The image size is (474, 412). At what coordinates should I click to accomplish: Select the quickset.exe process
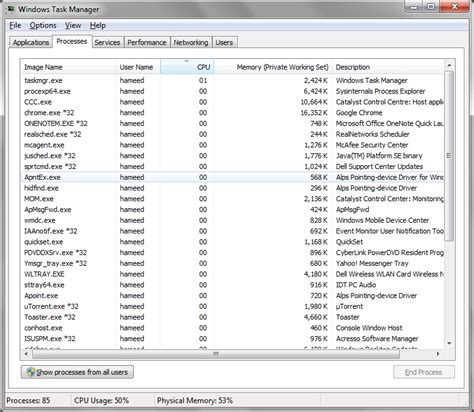click(x=232, y=242)
